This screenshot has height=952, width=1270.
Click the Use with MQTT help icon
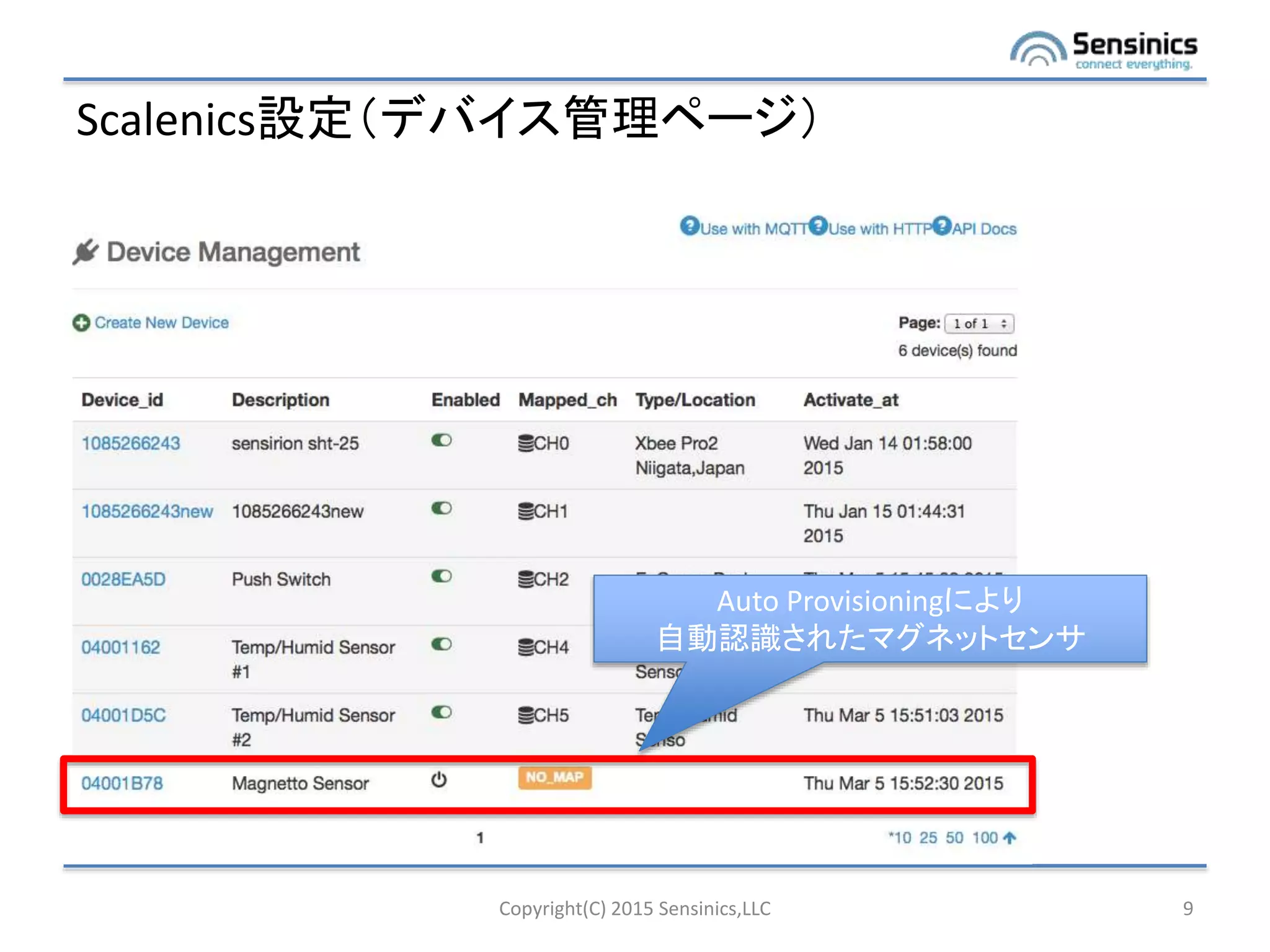(690, 226)
